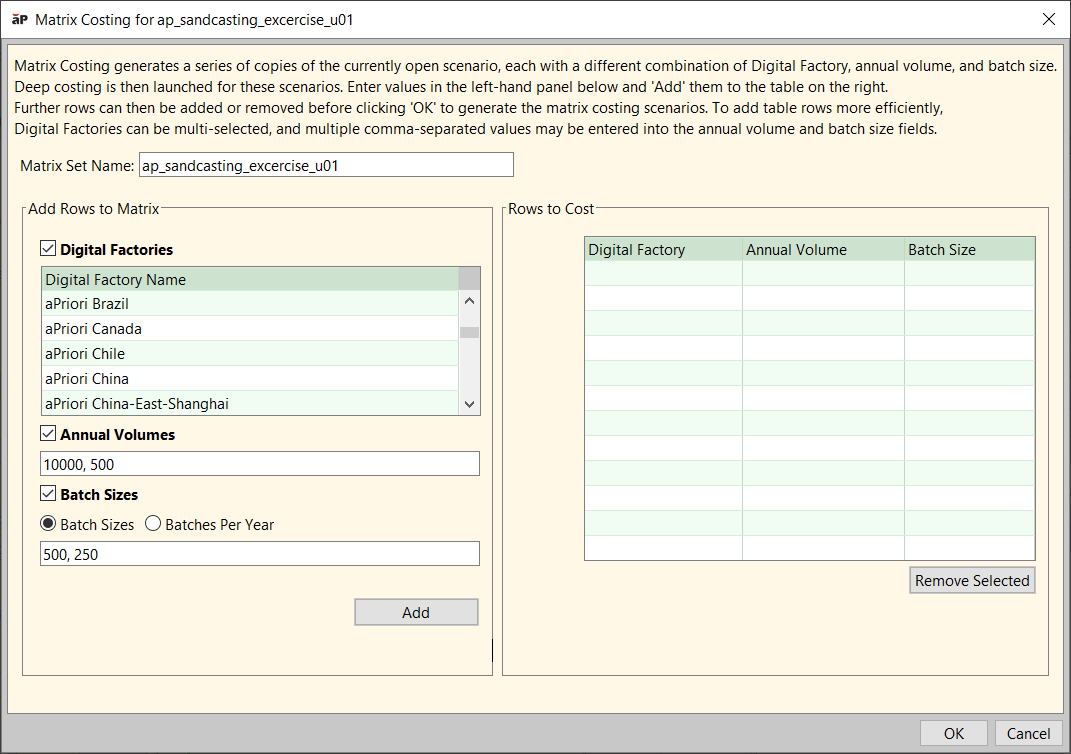This screenshot has height=754, width=1071.
Task: Close the Matrix Costing dialog window
Action: (x=1048, y=19)
